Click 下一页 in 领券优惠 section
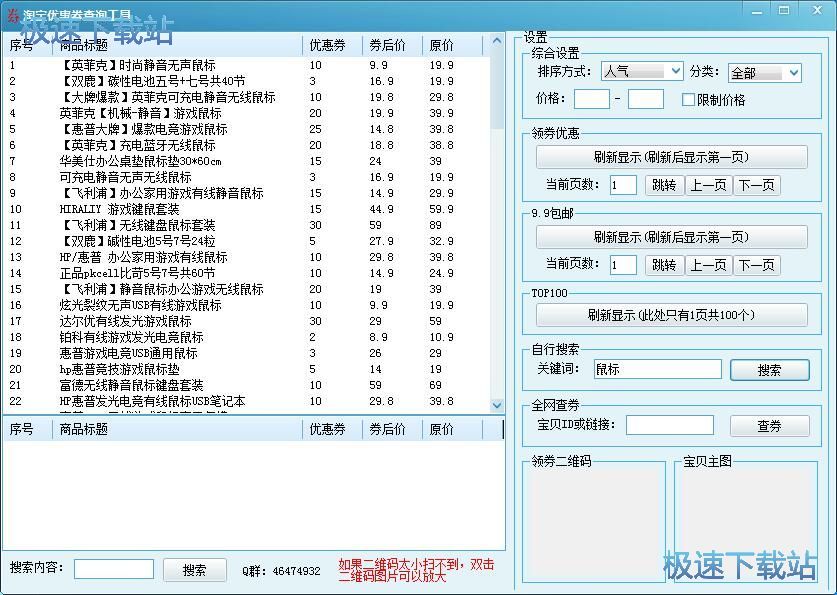Viewport: 837px width, 595px height. tap(756, 185)
